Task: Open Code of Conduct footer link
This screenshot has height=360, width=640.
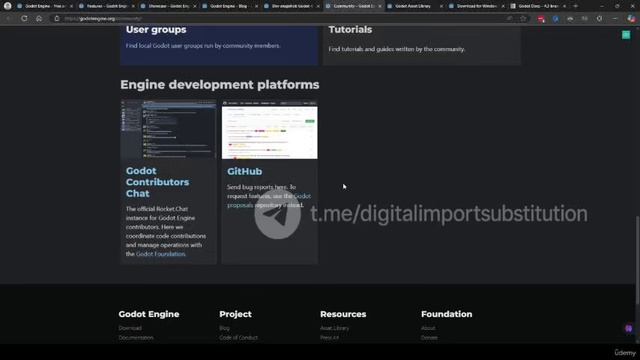Action: 238,338
